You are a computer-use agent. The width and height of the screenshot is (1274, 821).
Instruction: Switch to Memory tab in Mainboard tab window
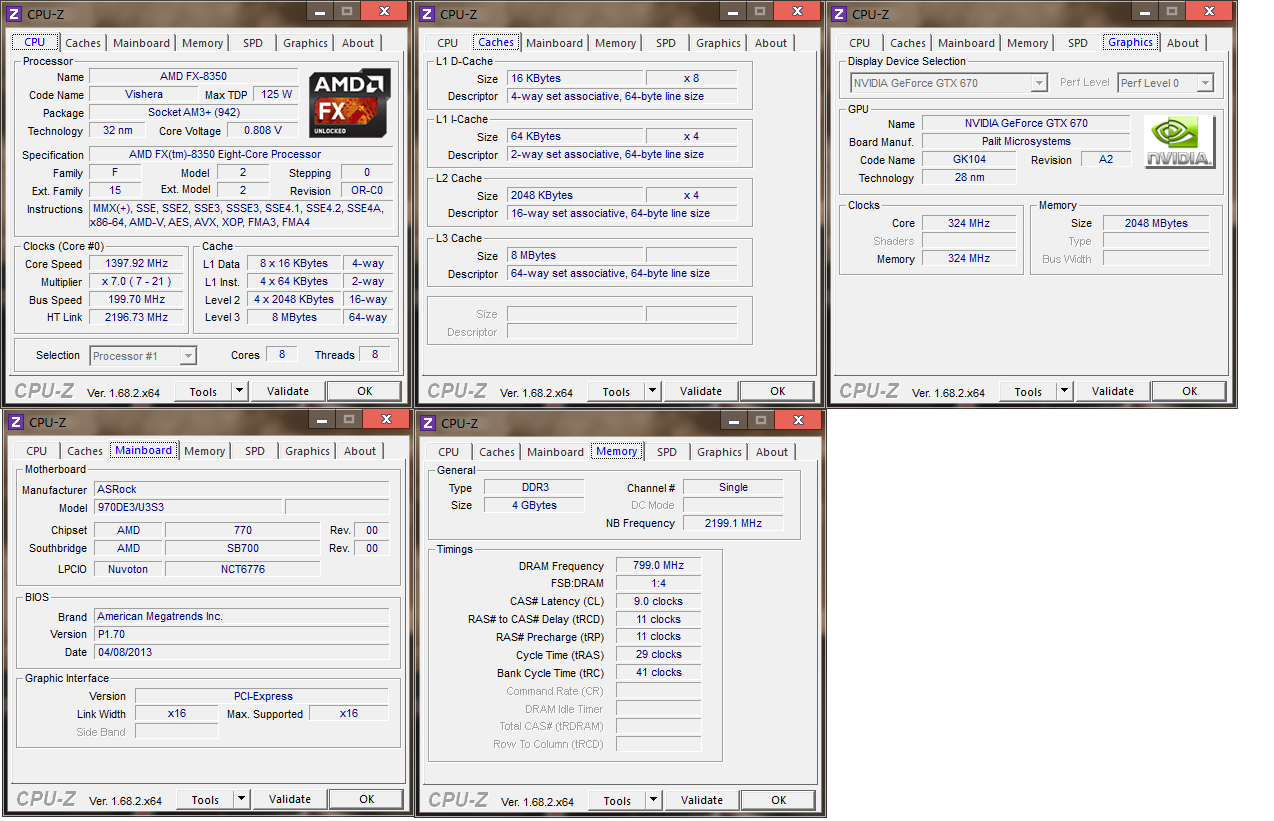pos(205,451)
